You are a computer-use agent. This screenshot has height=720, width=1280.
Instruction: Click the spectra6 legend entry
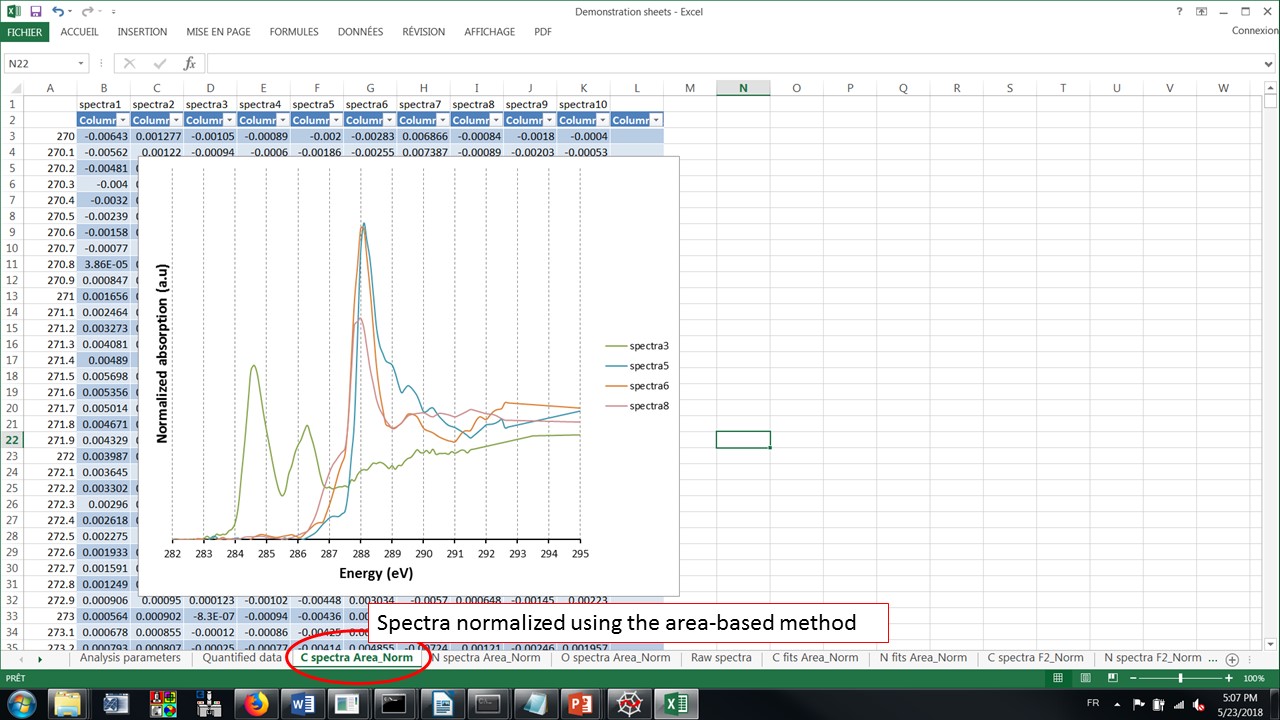(x=637, y=386)
